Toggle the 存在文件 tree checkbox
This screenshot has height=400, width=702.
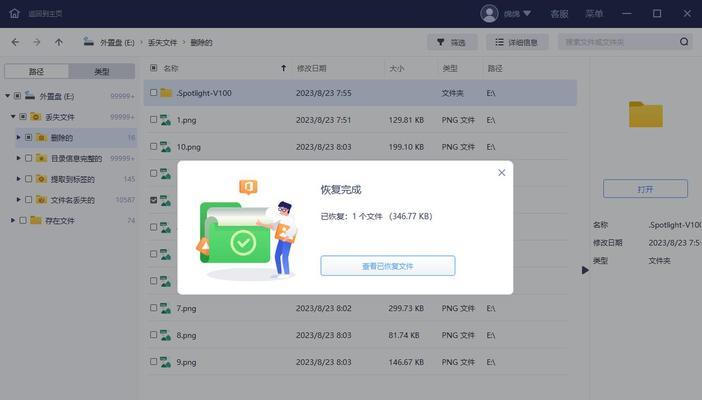(23, 220)
